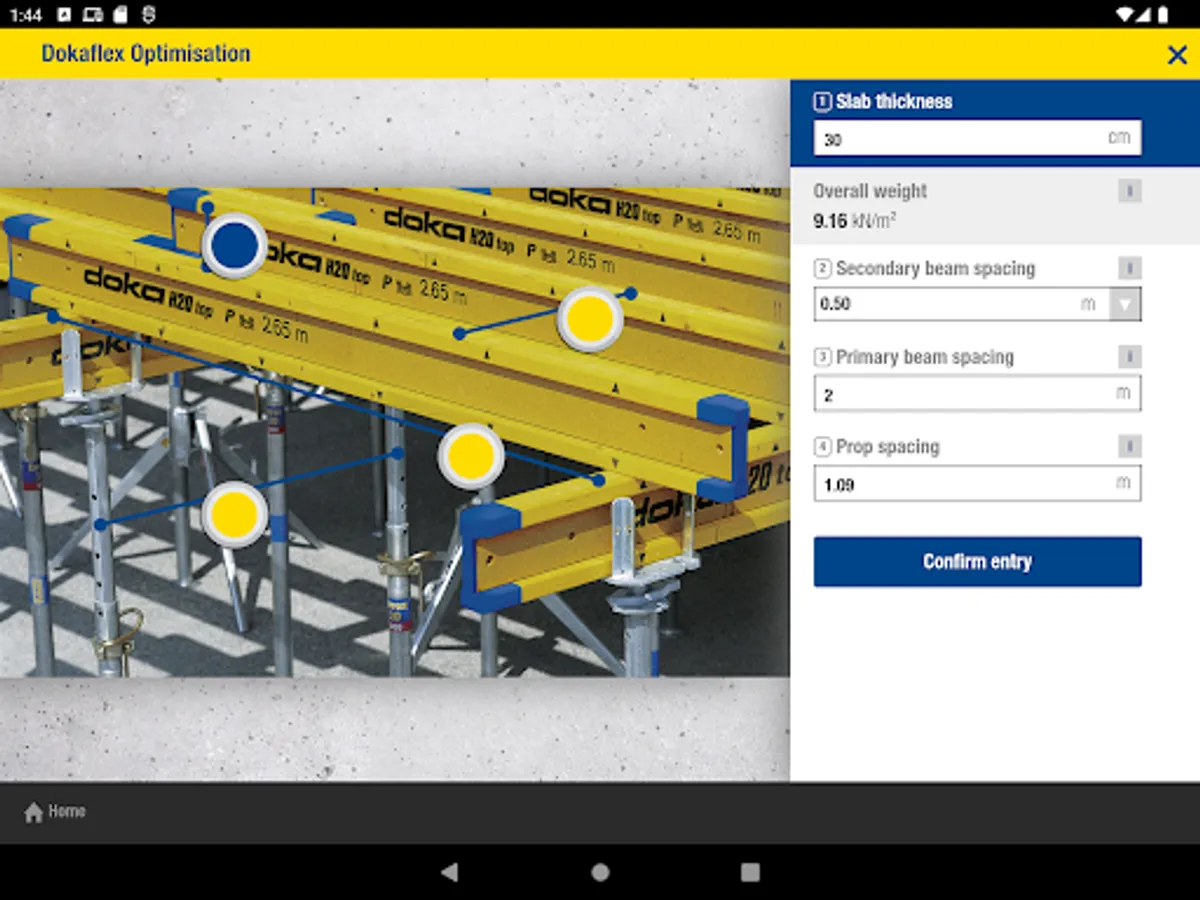
Task: Open the Wi-Fi status icon in status bar
Action: 1126,14
